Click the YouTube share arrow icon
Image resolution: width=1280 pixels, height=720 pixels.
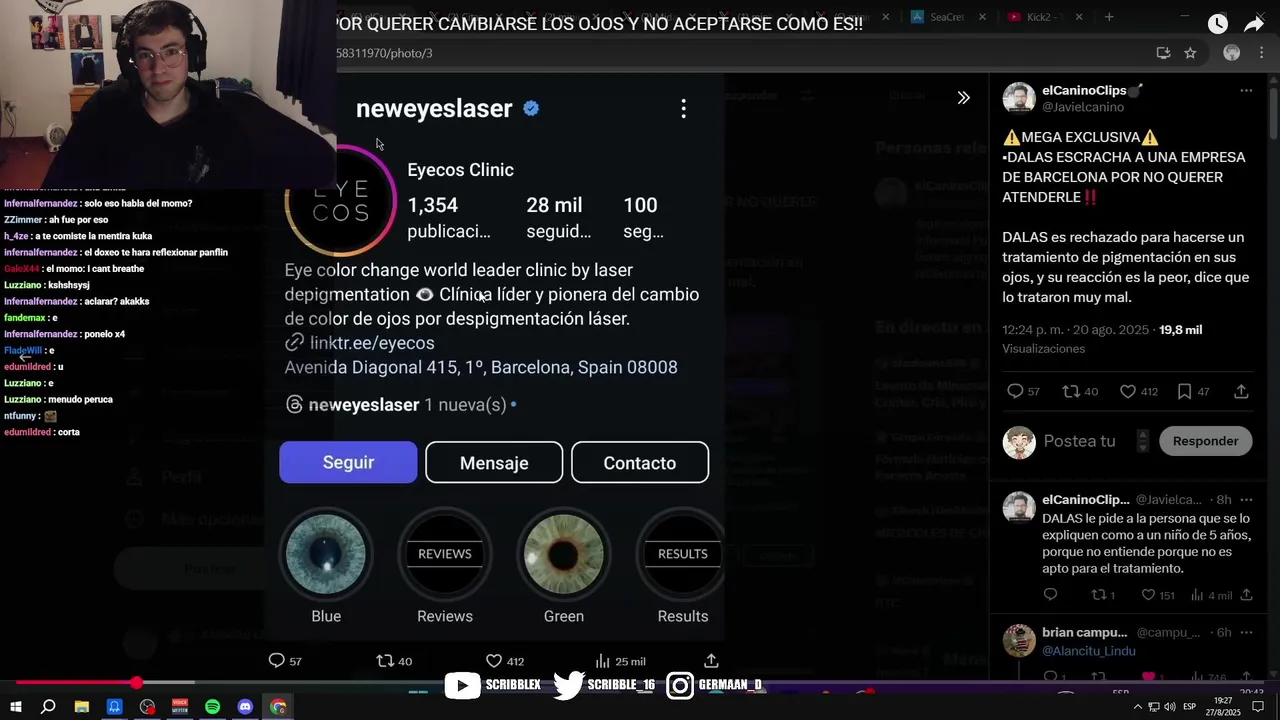click(x=1254, y=24)
